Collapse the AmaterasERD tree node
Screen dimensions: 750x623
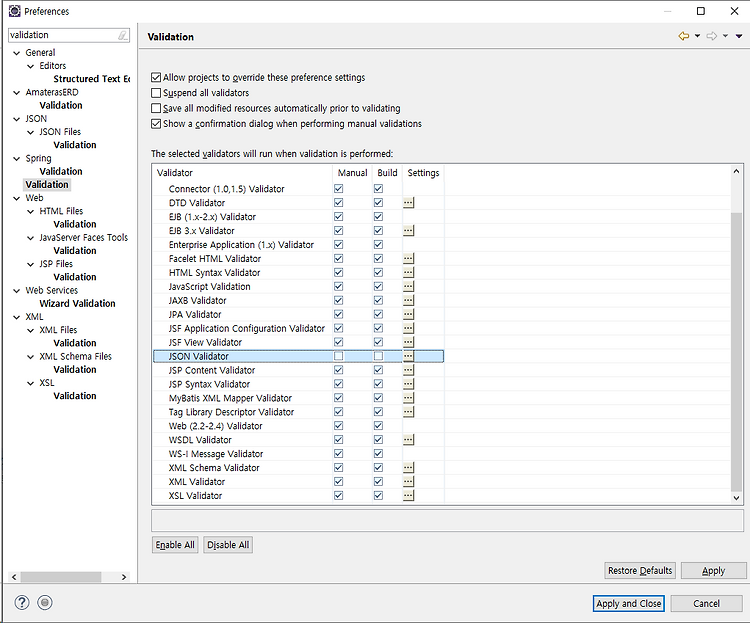[x=17, y=92]
